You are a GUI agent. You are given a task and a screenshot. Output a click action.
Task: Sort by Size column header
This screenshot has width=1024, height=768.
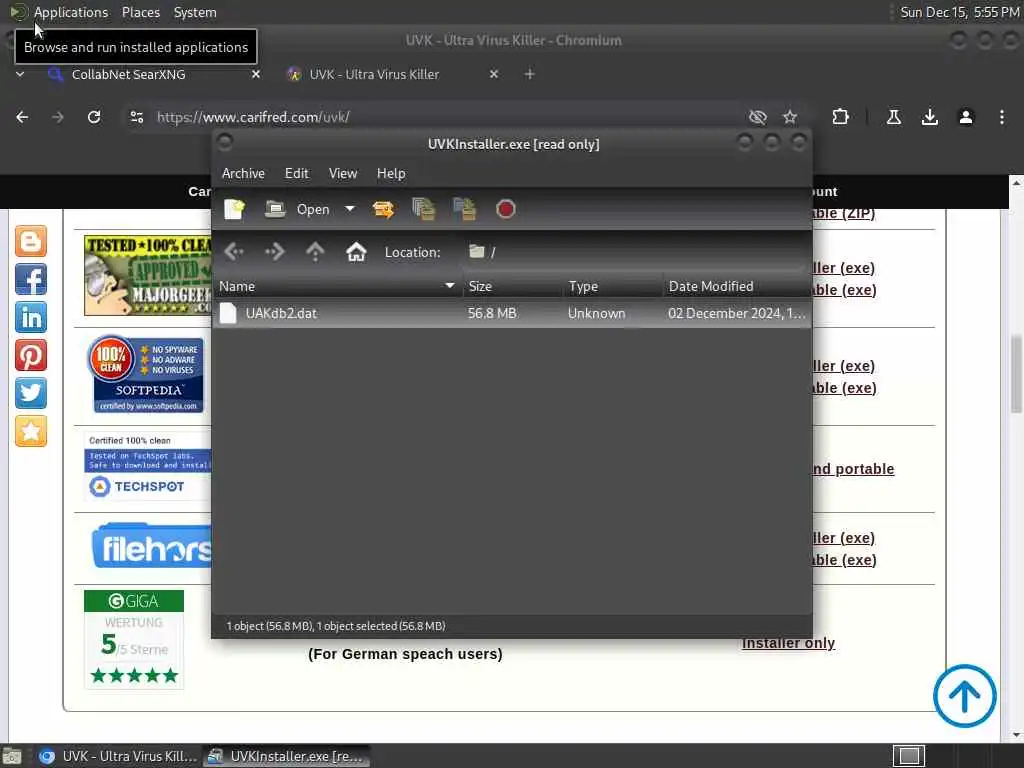[513, 286]
